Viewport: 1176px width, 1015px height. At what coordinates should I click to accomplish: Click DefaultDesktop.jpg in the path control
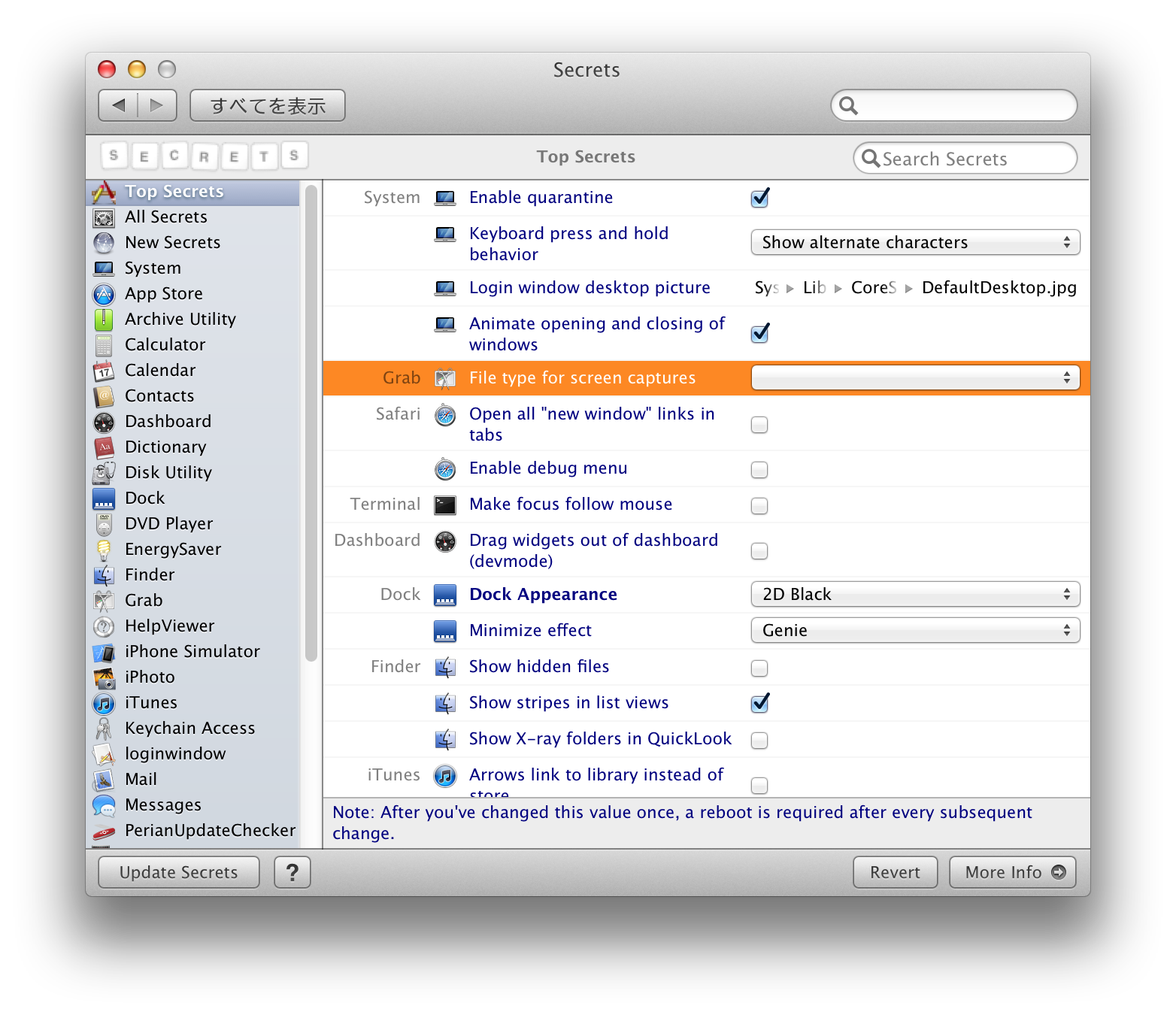(999, 288)
